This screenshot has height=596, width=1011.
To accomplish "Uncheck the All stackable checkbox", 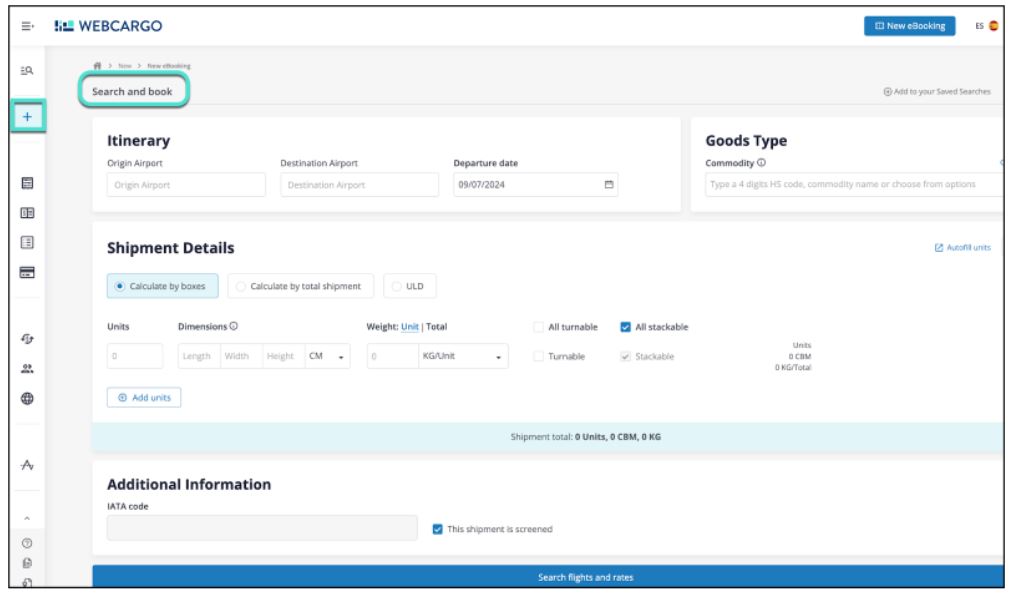I will pyautogui.click(x=626, y=327).
